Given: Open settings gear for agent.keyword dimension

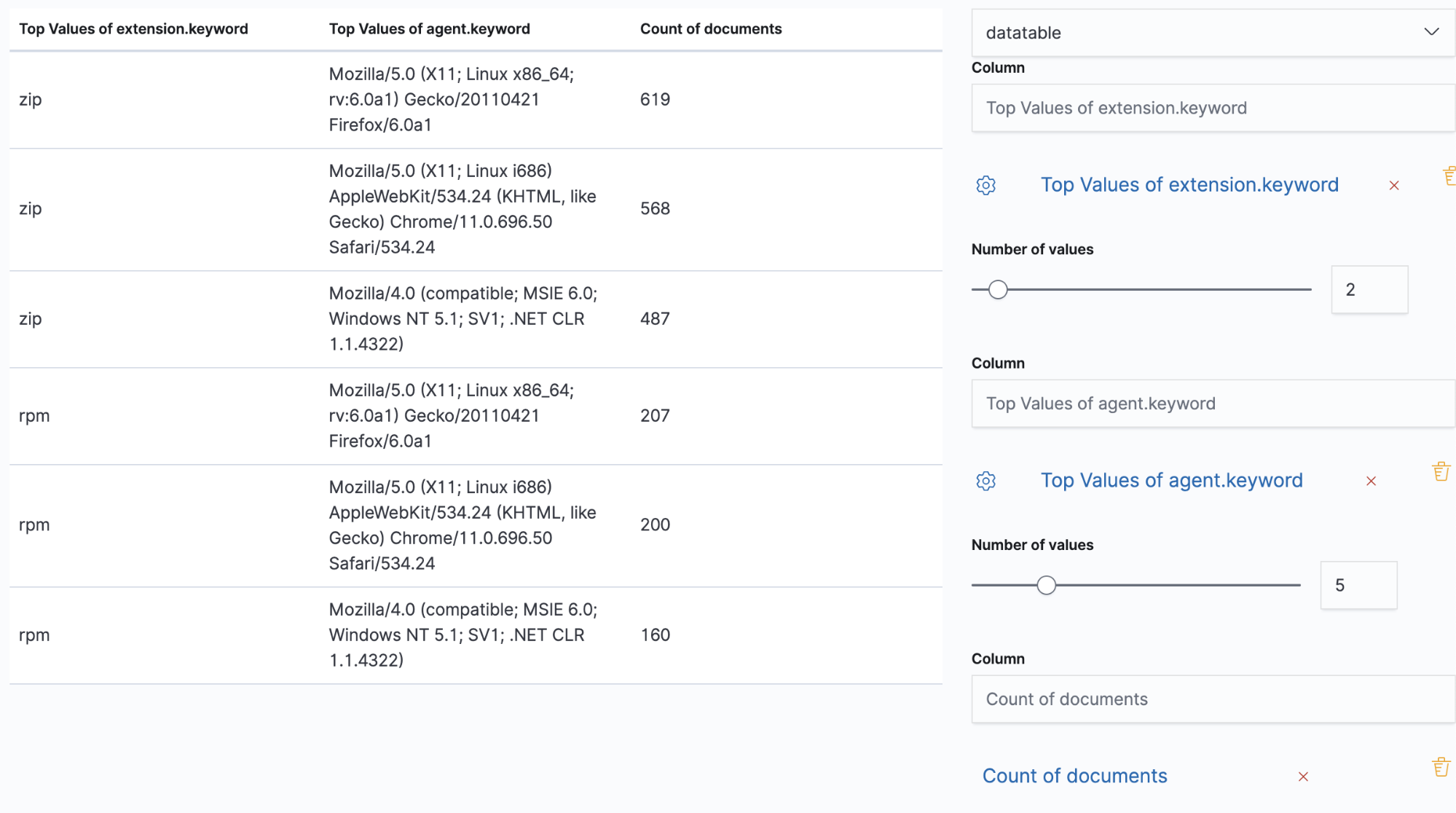Looking at the screenshot, I should tap(985, 481).
